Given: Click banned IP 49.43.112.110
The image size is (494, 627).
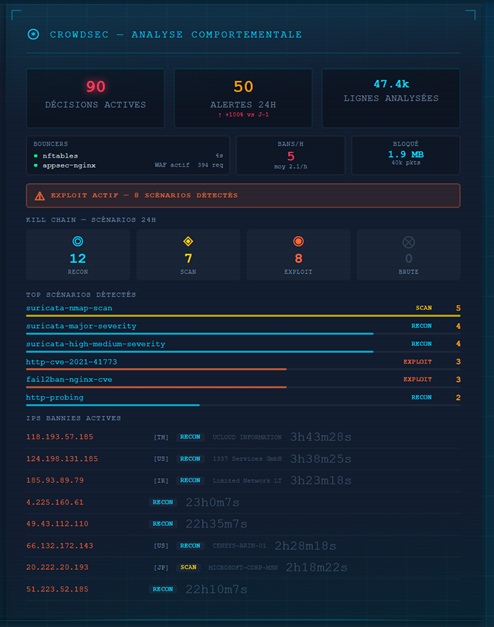Looking at the screenshot, I should [x=57, y=524].
